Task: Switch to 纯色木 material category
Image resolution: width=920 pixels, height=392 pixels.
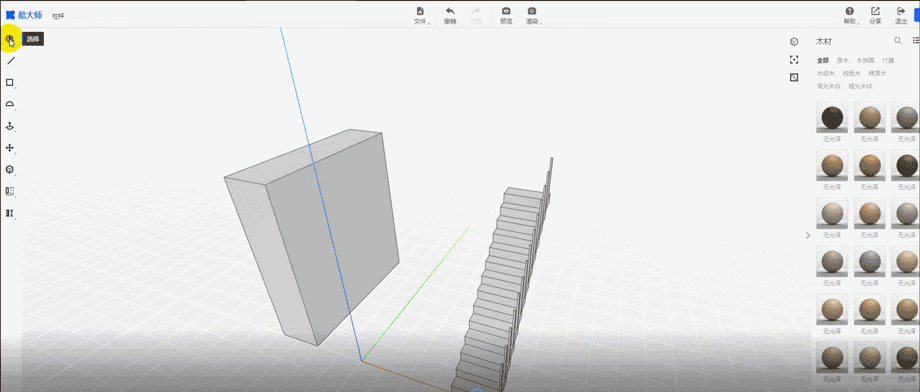Action: [x=851, y=73]
